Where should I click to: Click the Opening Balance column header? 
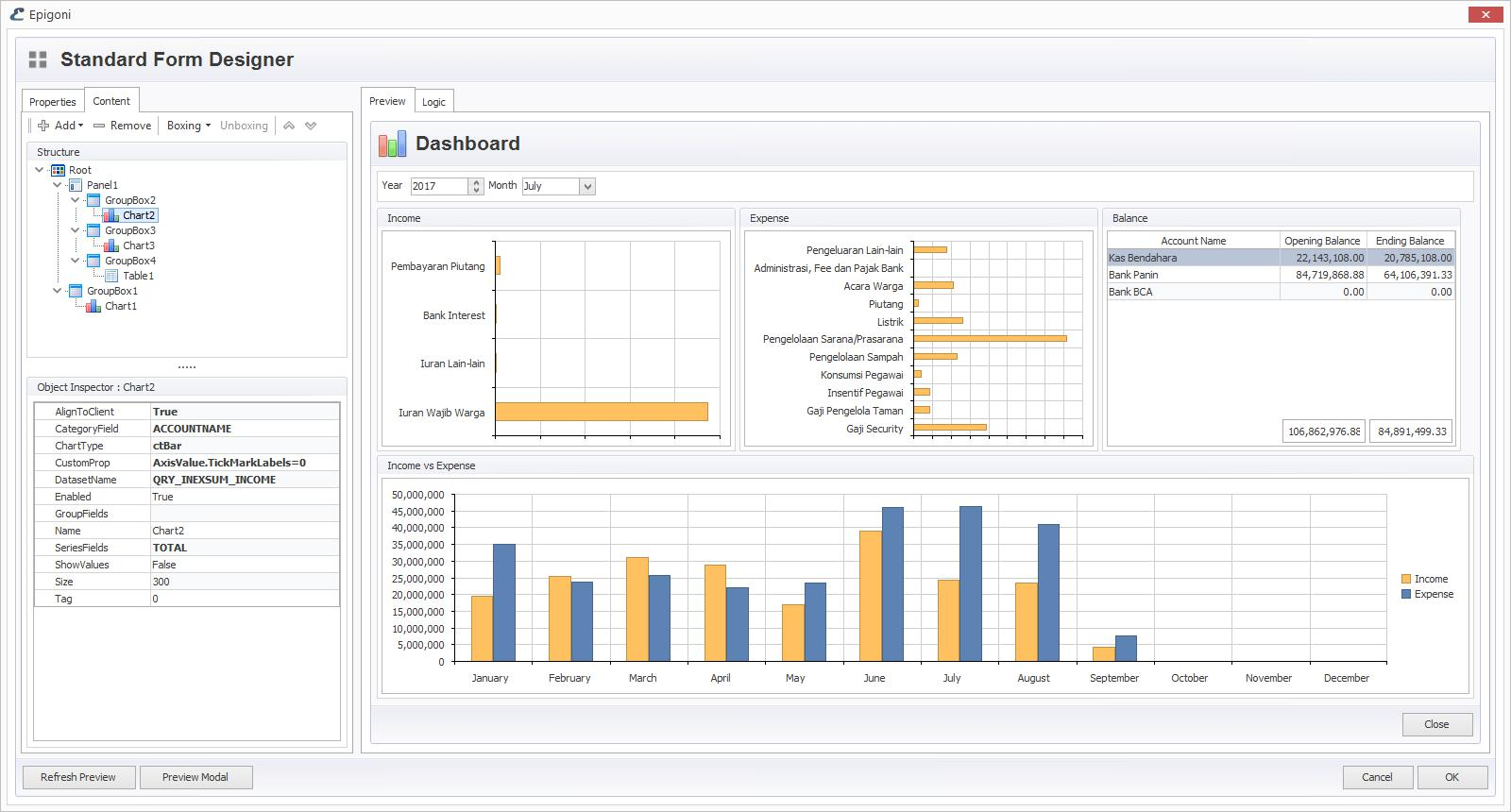[x=1322, y=241]
